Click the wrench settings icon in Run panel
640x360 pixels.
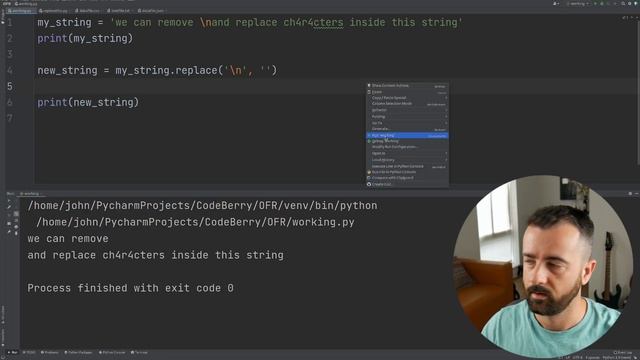point(9,207)
